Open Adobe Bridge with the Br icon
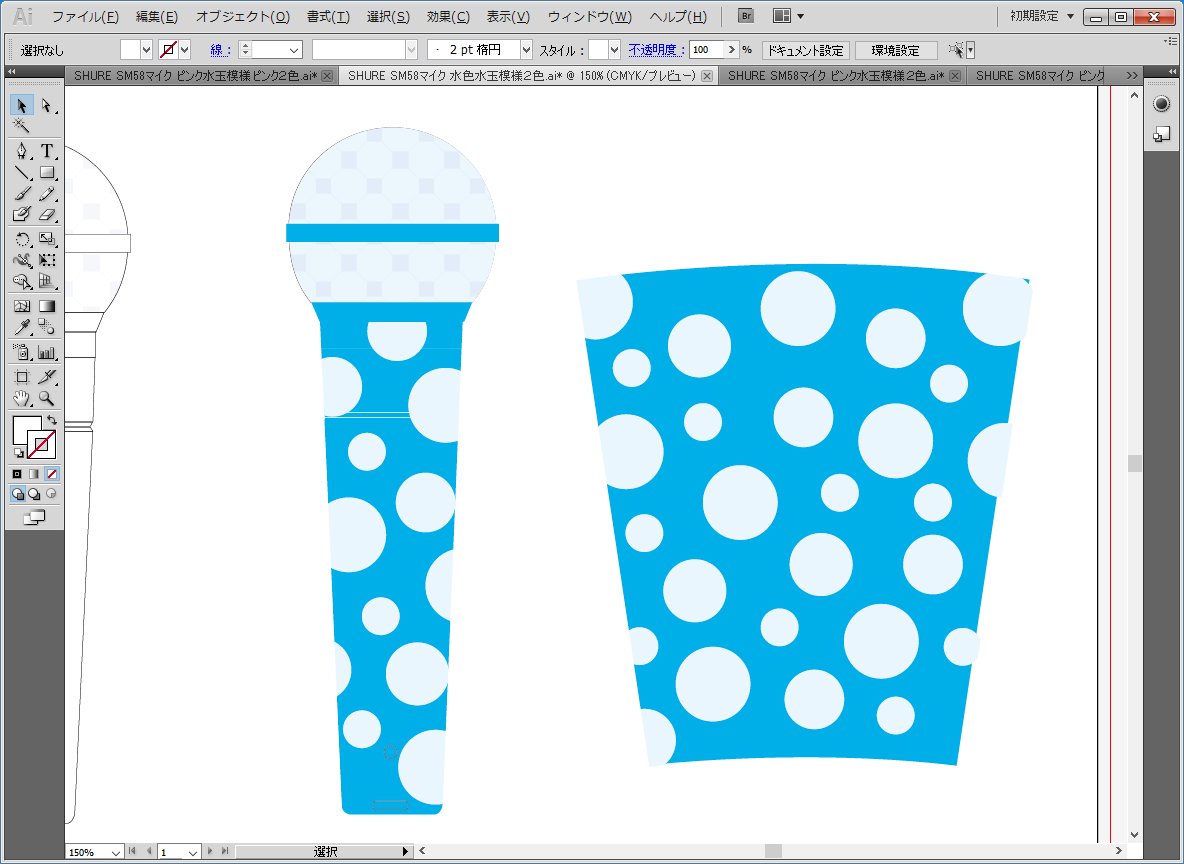The height and width of the screenshot is (864, 1184). click(745, 16)
